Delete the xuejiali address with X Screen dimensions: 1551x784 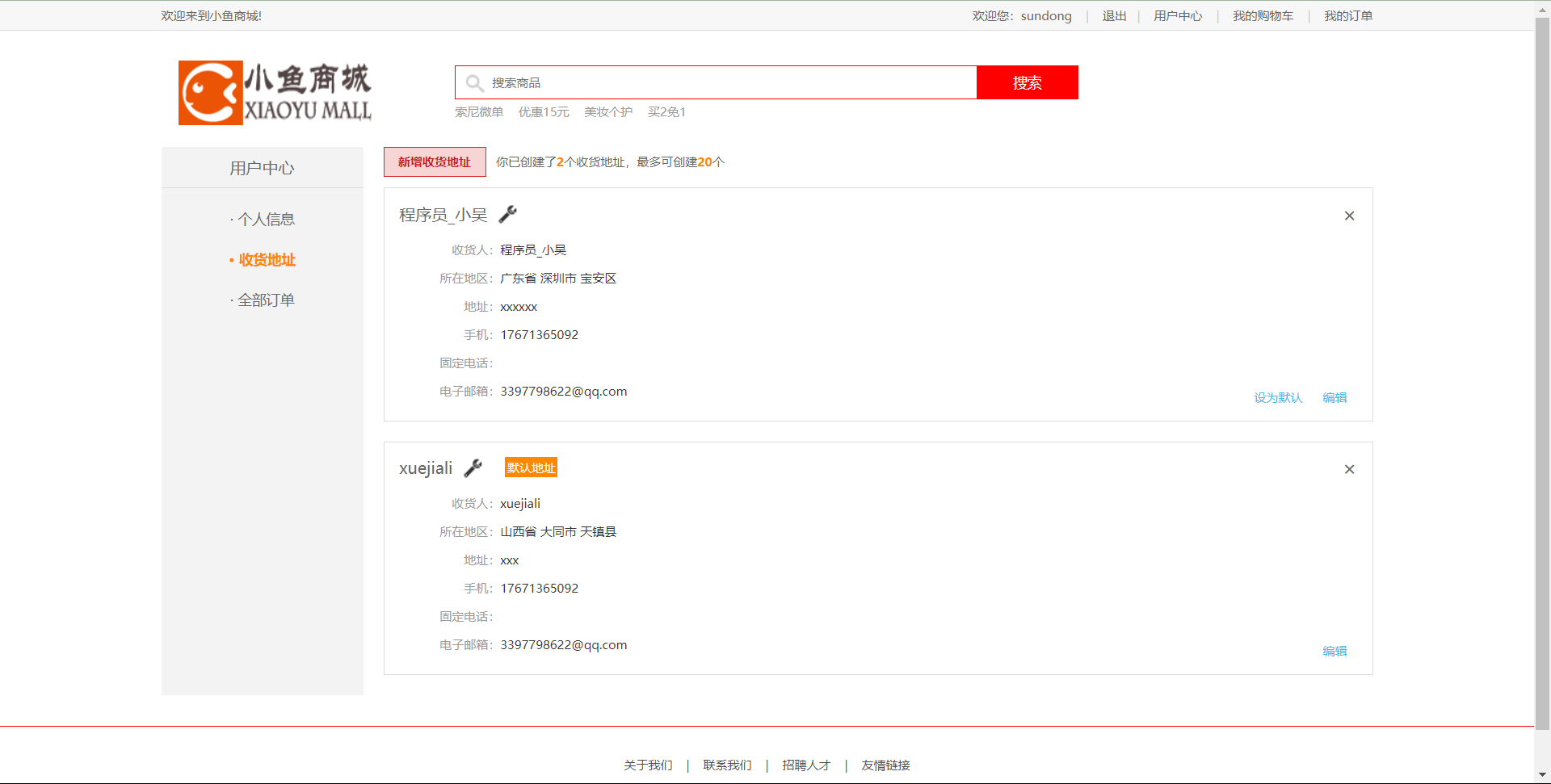pos(1349,469)
